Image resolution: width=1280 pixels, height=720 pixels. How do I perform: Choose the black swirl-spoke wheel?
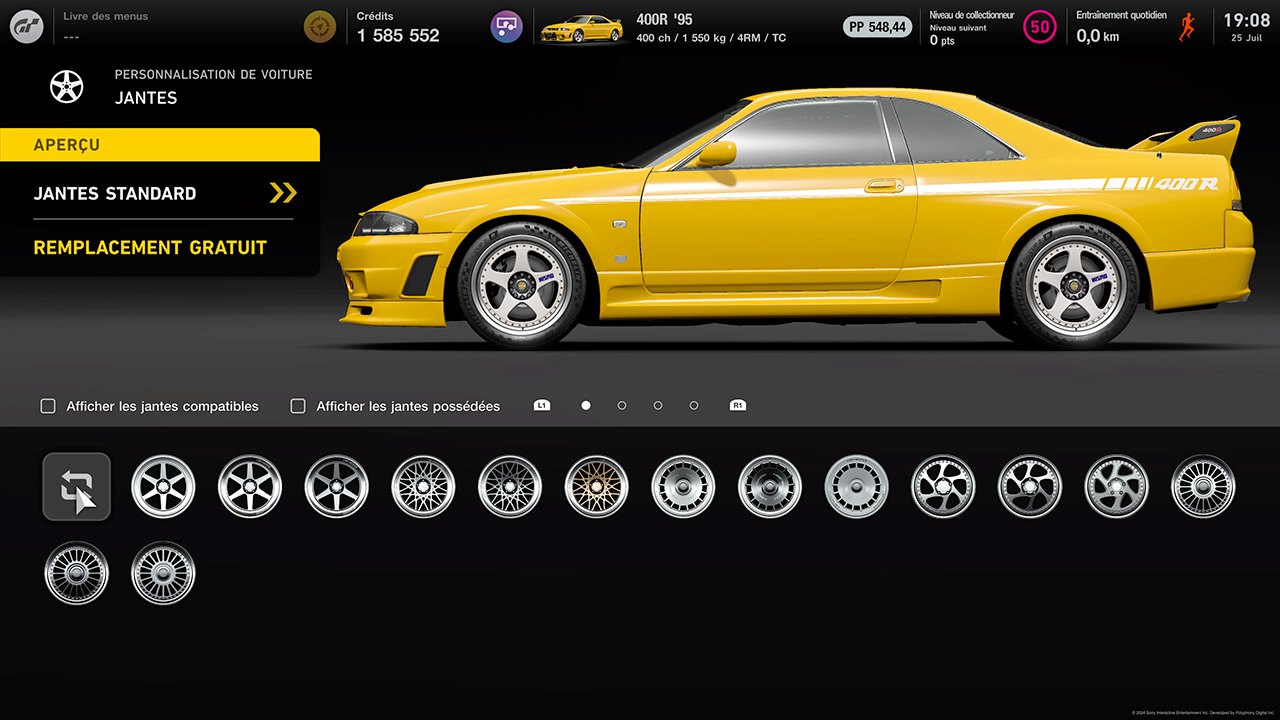pyautogui.click(x=1030, y=487)
